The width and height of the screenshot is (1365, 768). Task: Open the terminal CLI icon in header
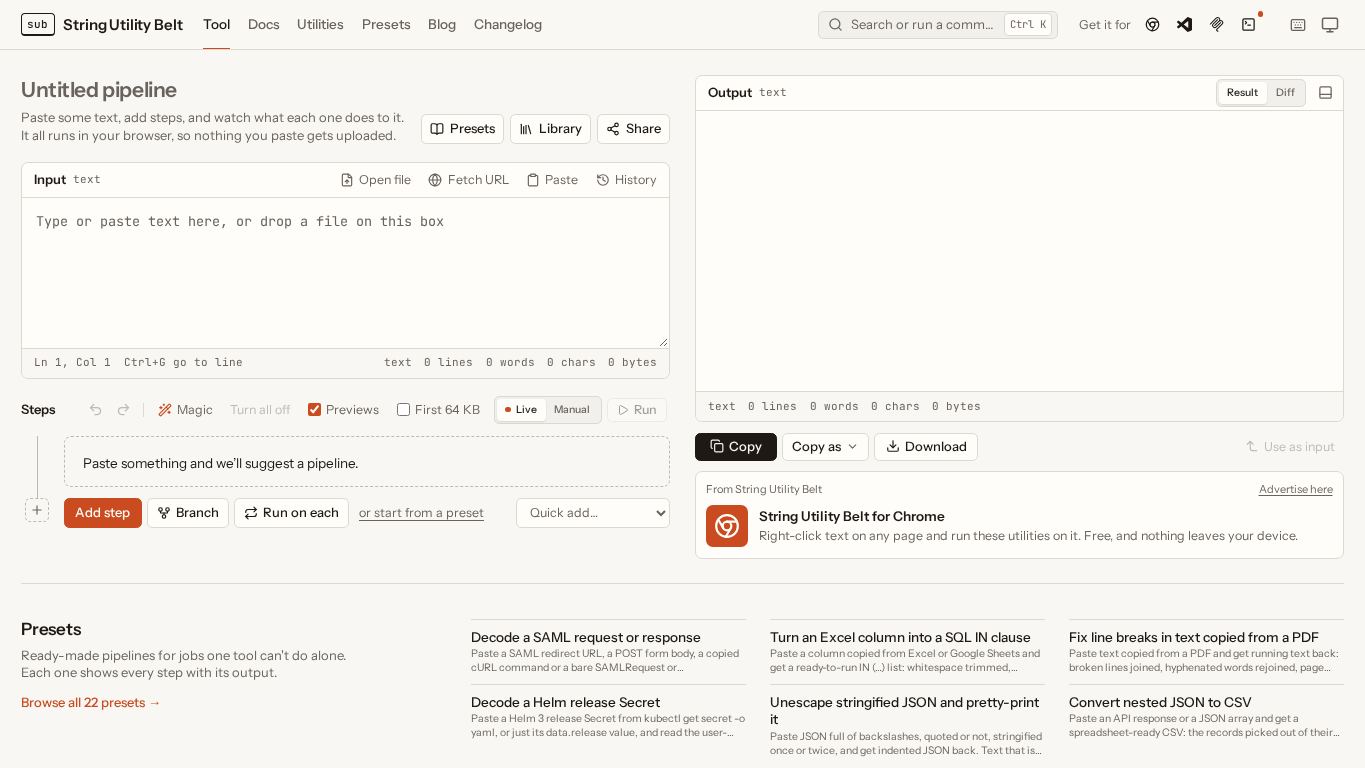pyautogui.click(x=1249, y=25)
